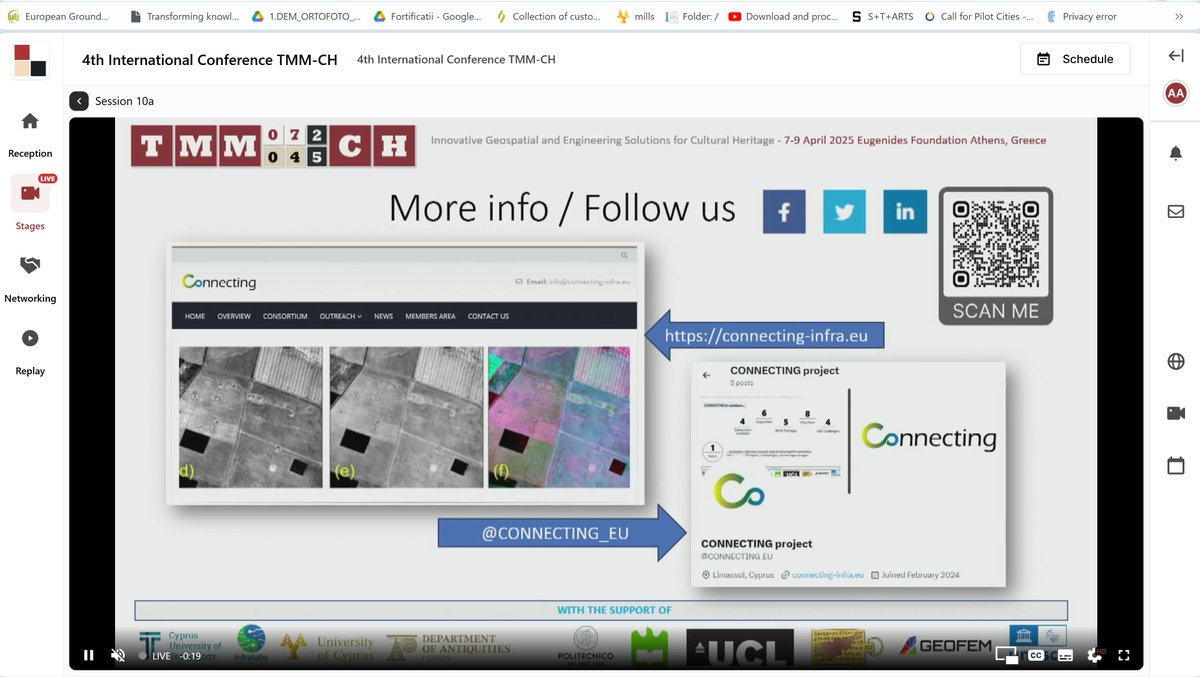Click OVERVIEW in website menu
This screenshot has width=1200, height=677.
pyautogui.click(x=234, y=316)
